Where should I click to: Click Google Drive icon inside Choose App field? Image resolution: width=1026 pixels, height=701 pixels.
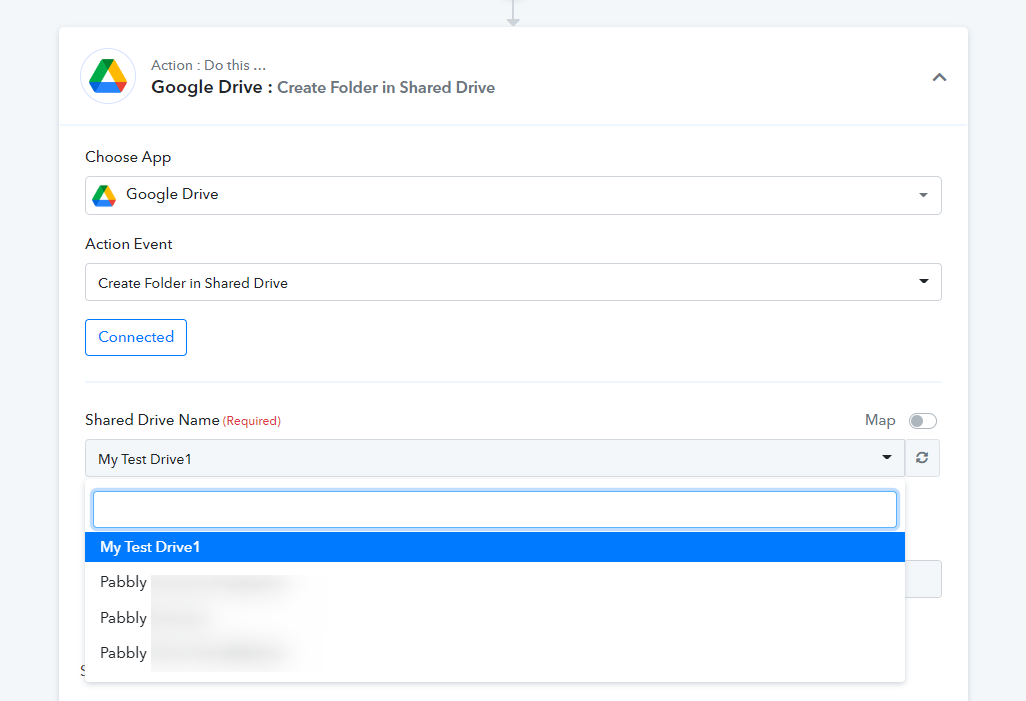click(x=104, y=195)
